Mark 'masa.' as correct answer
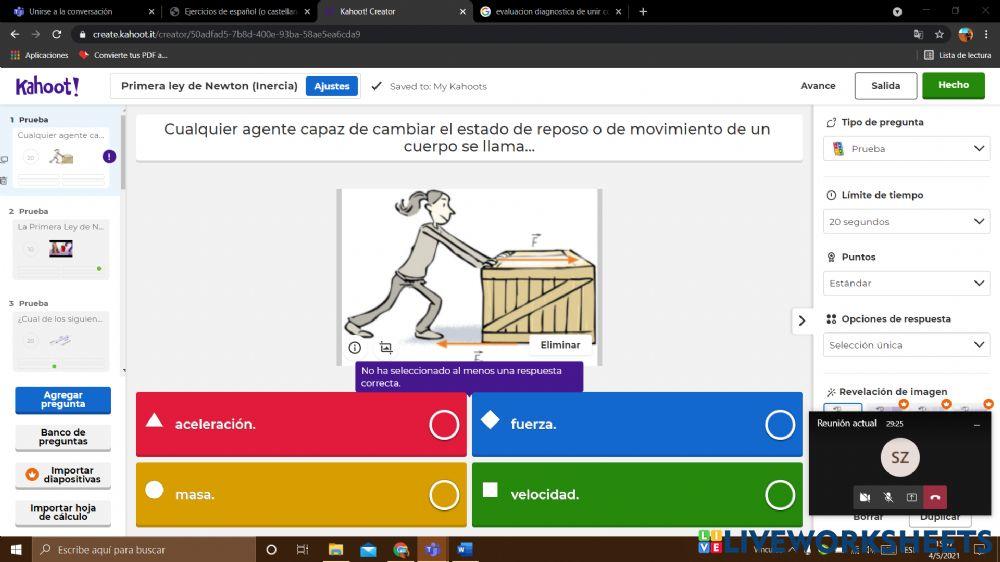The image size is (1000, 562). pyautogui.click(x=444, y=495)
